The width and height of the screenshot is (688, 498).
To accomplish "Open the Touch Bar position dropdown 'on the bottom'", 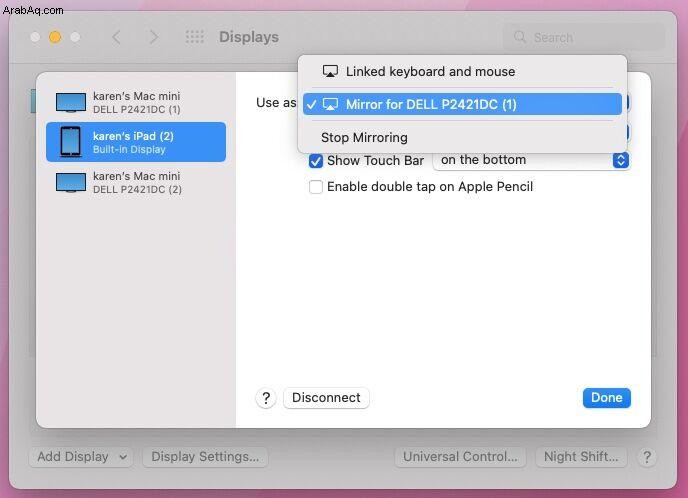I will [x=531, y=160].
